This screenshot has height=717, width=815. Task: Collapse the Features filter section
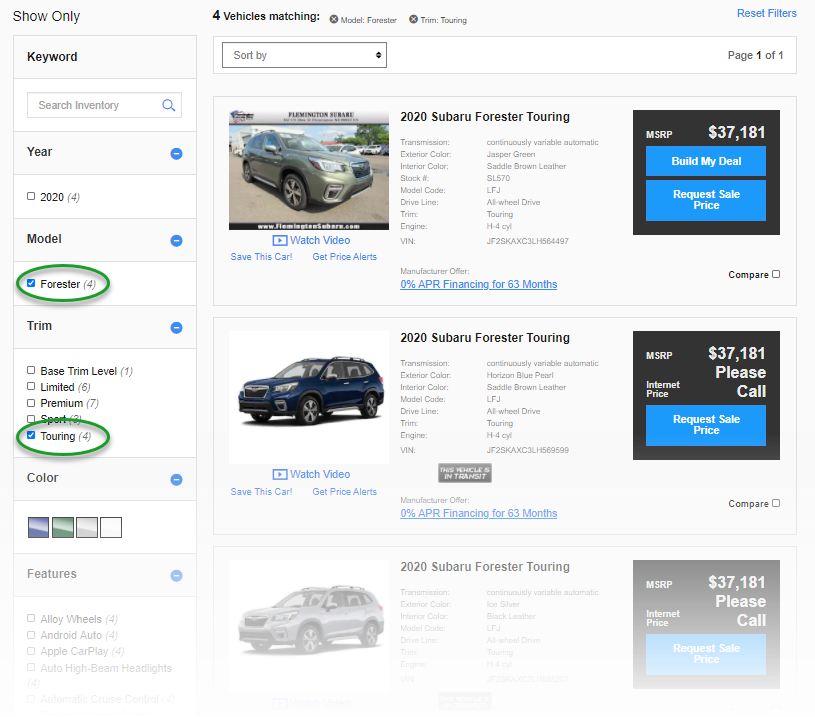pyautogui.click(x=176, y=576)
